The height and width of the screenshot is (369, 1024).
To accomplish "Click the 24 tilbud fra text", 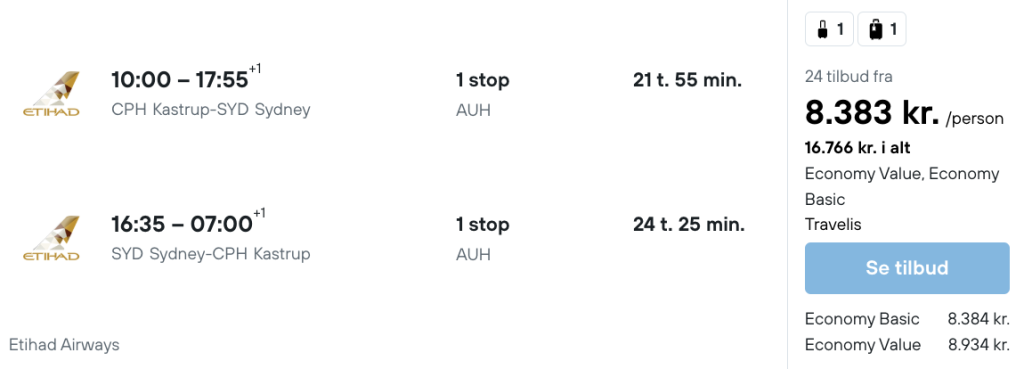I will point(848,77).
